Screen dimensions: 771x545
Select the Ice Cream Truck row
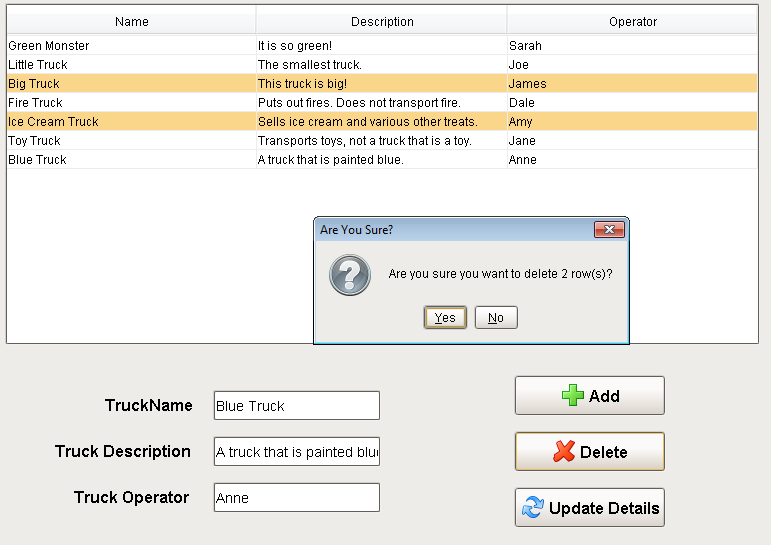pos(382,121)
